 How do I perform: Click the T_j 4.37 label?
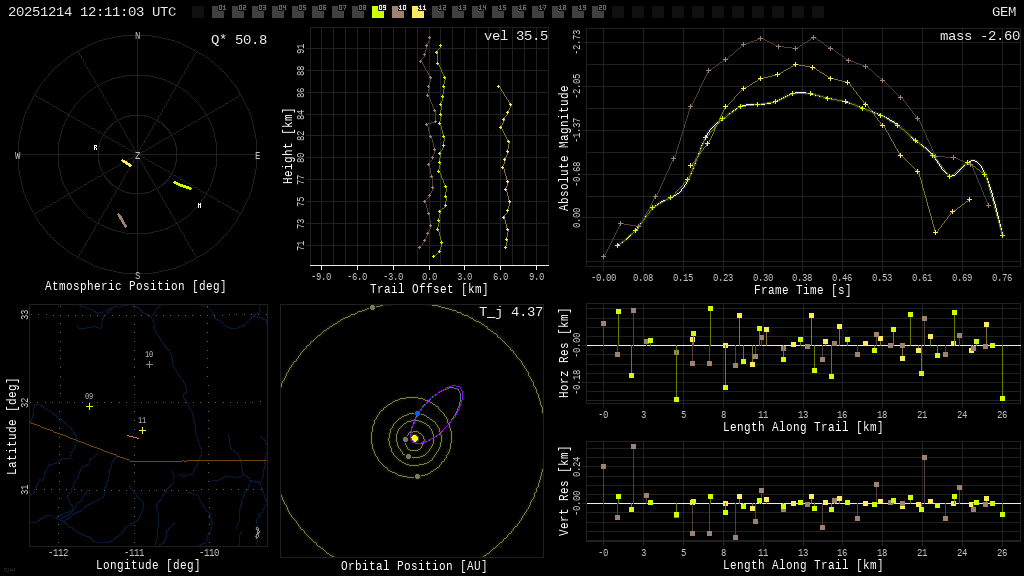click(x=510, y=312)
